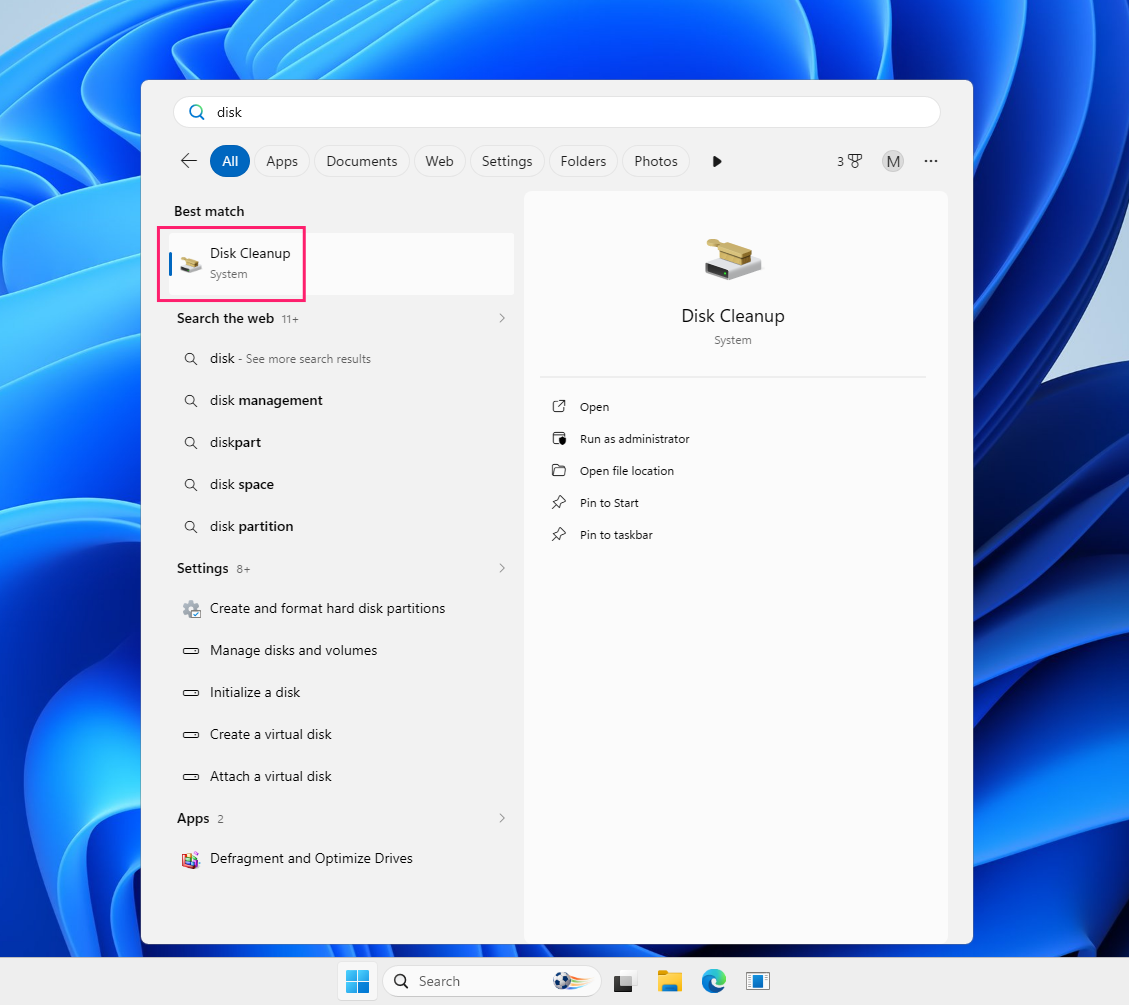
Task: Click magnifier icon beside disk space
Action: (x=191, y=485)
